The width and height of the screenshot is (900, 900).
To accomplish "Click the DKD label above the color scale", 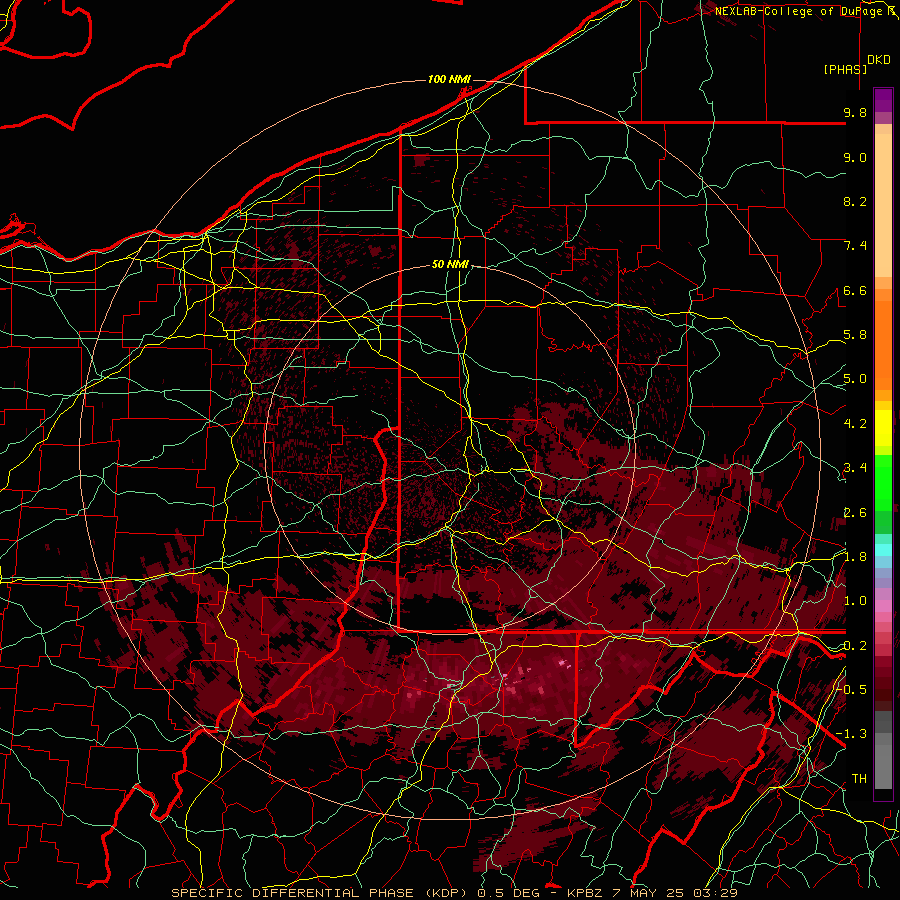I will (879, 60).
